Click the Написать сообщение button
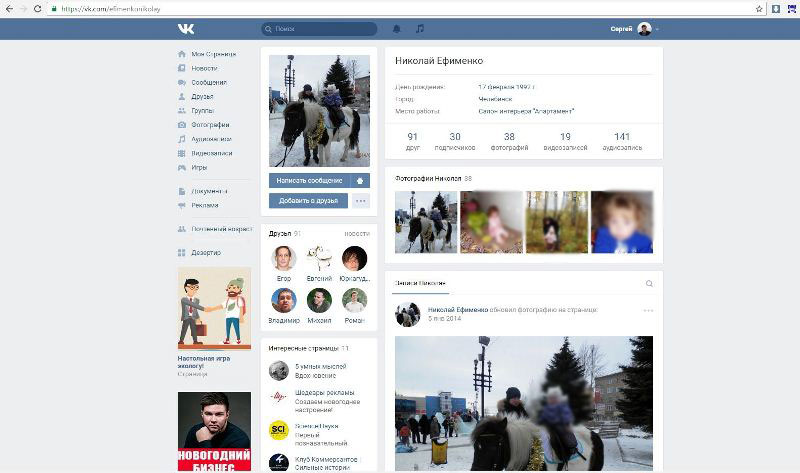This screenshot has width=800, height=473. pos(310,181)
